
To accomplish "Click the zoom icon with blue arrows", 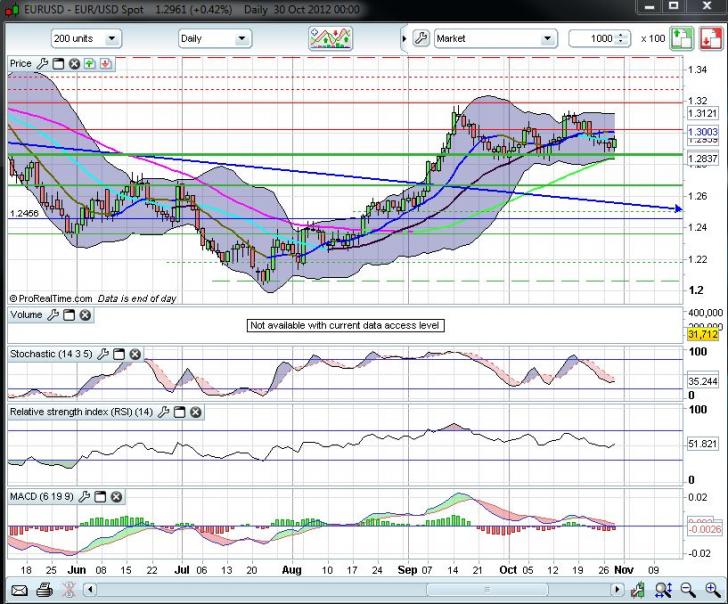I will tap(663, 590).
